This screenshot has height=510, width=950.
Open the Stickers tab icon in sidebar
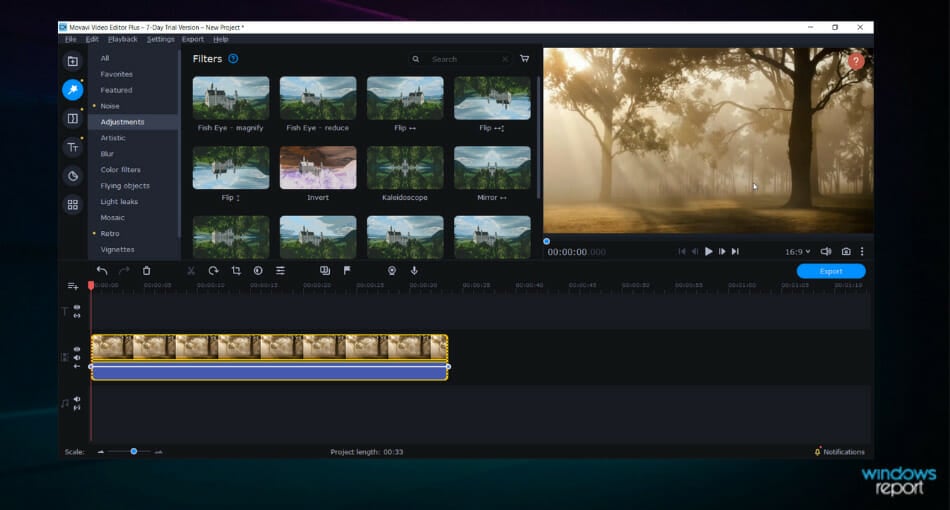[72, 176]
